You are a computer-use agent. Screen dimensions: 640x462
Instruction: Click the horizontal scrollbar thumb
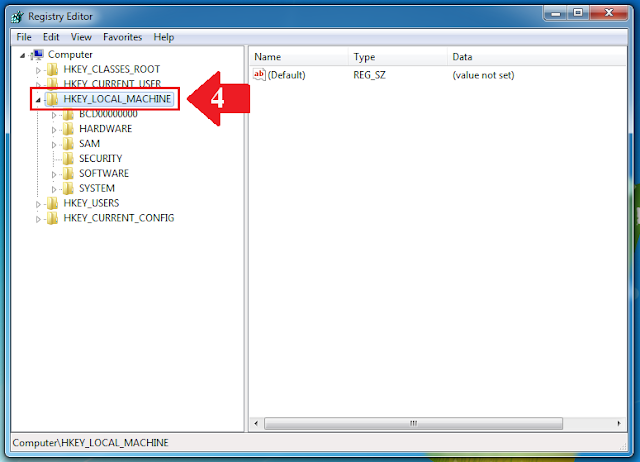click(x=413, y=423)
